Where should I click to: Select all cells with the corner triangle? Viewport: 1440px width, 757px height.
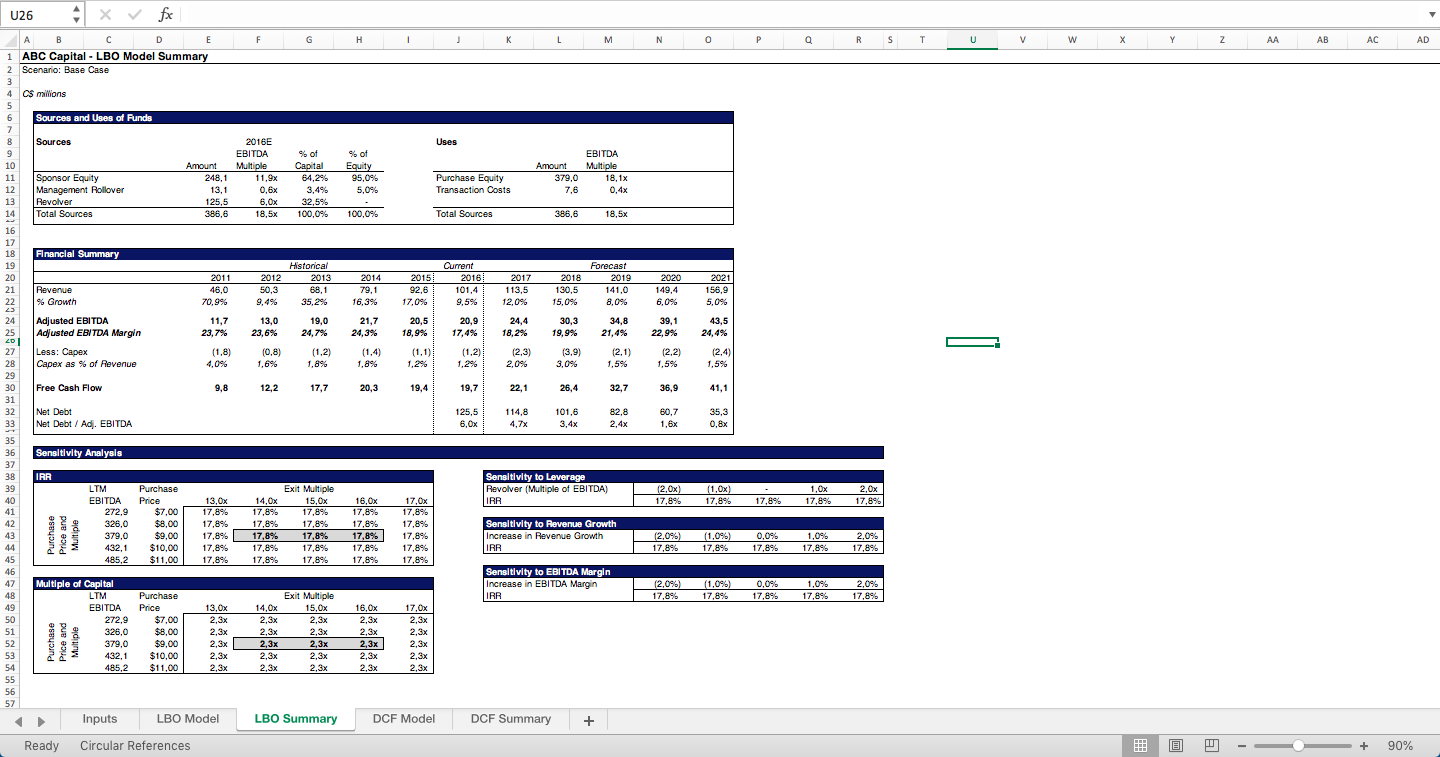(10, 40)
